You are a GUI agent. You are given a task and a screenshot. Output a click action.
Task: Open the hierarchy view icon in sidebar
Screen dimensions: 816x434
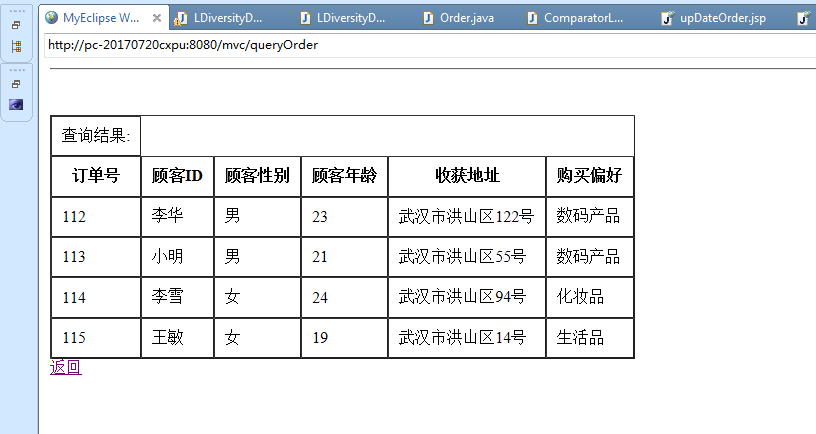pos(16,46)
